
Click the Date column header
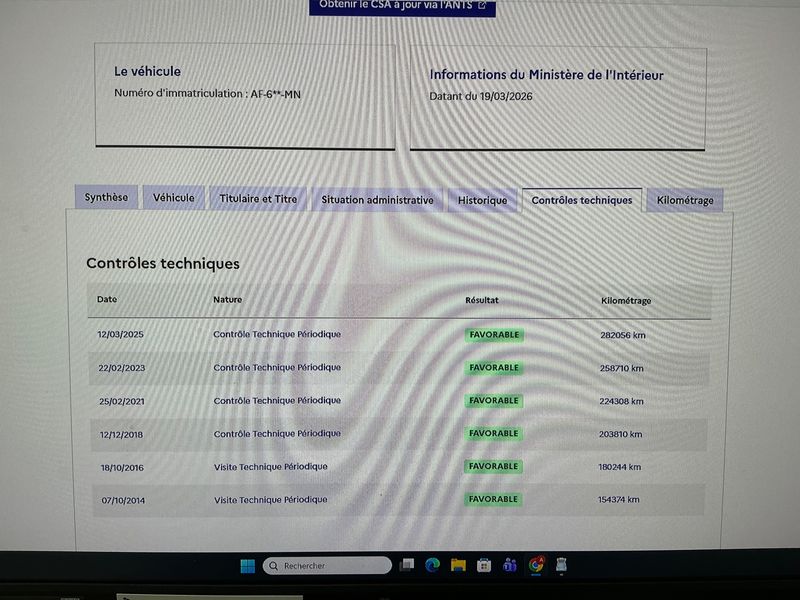click(x=107, y=299)
